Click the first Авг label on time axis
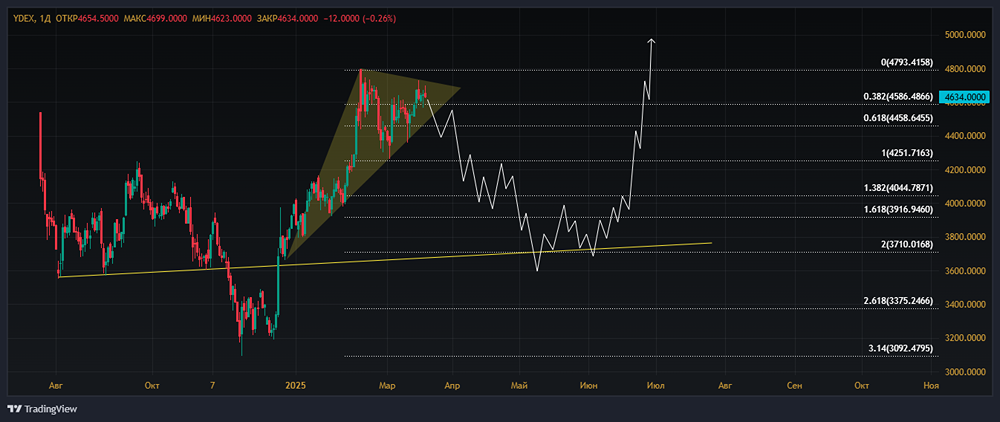The width and height of the screenshot is (1000, 422). (x=56, y=386)
